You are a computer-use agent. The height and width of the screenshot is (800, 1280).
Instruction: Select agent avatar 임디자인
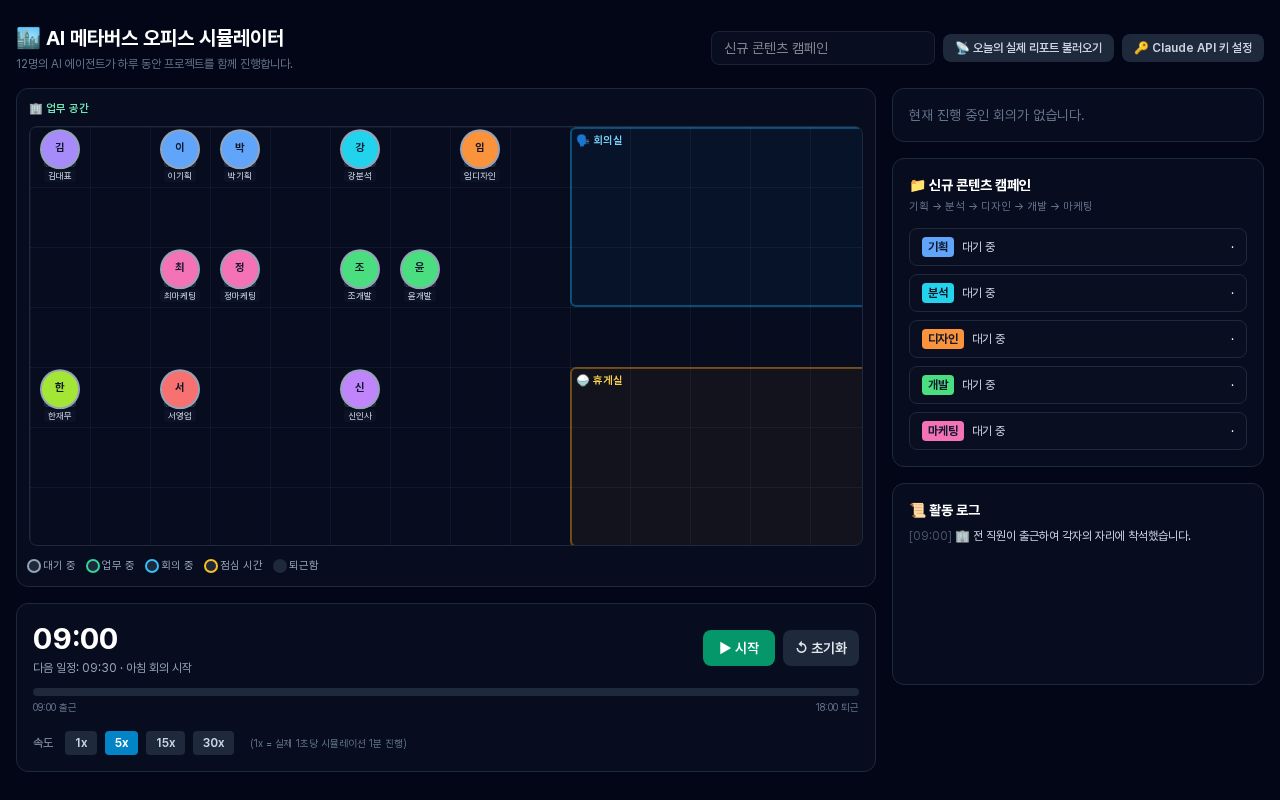click(x=480, y=149)
